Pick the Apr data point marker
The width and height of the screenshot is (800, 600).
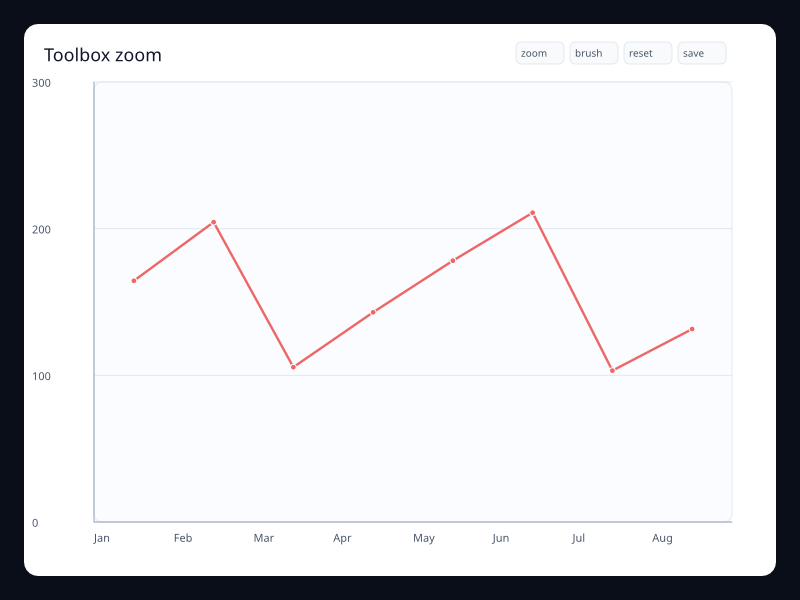[373, 312]
